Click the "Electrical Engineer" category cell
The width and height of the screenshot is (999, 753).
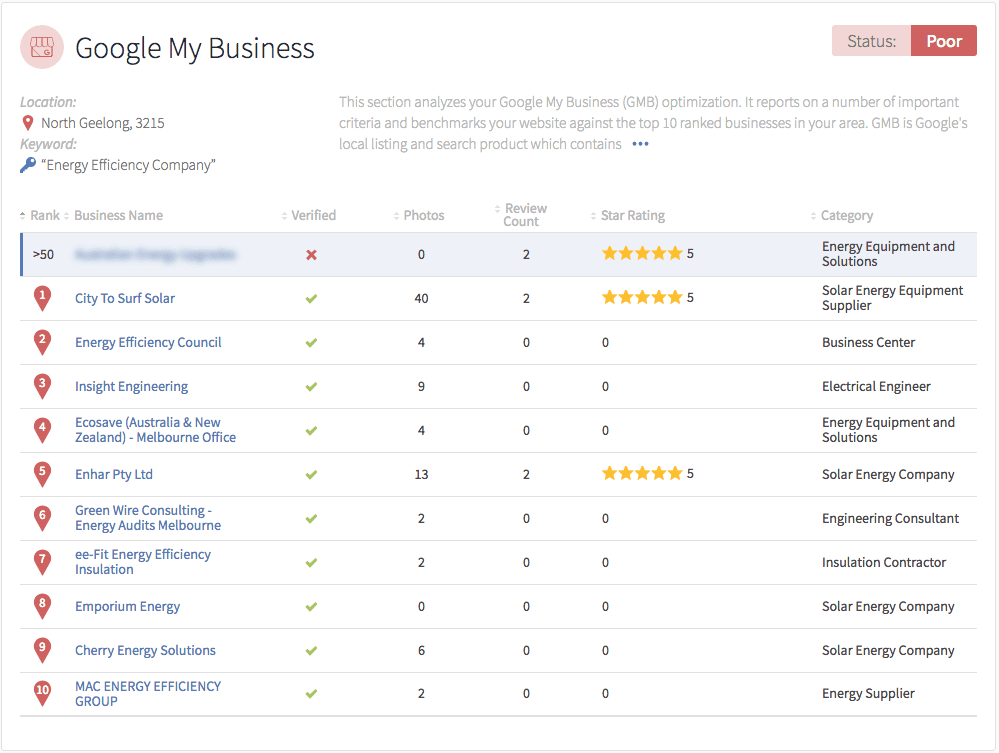[876, 386]
